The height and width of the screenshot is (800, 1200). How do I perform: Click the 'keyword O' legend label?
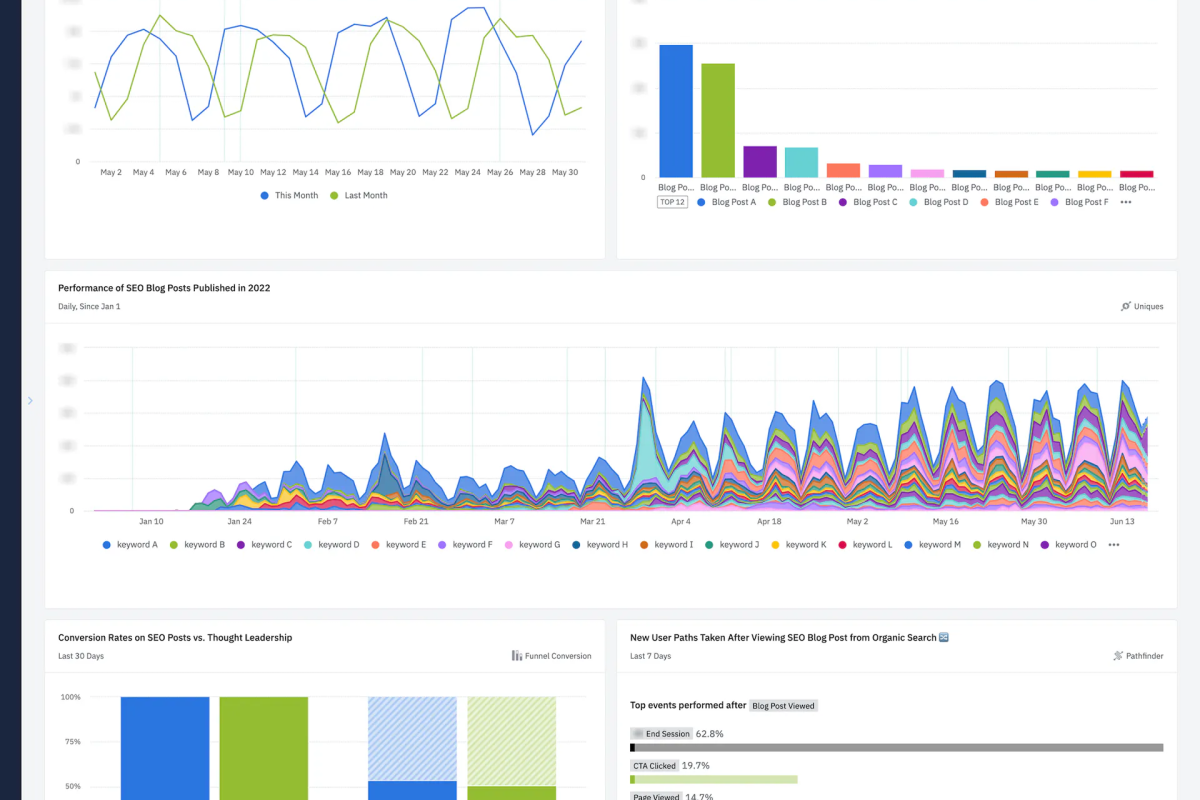pos(1076,545)
